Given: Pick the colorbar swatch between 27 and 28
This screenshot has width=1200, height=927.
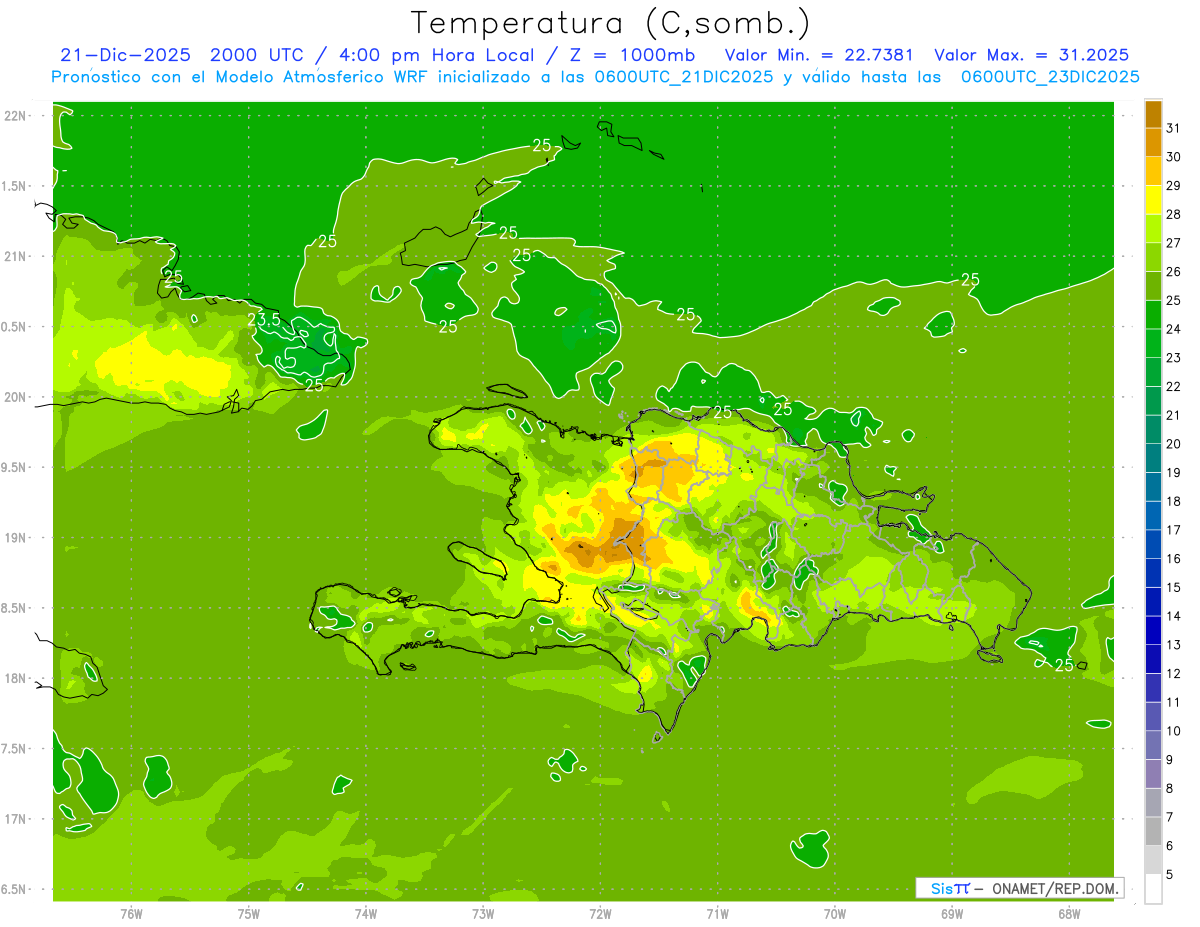Looking at the screenshot, I should (1153, 229).
